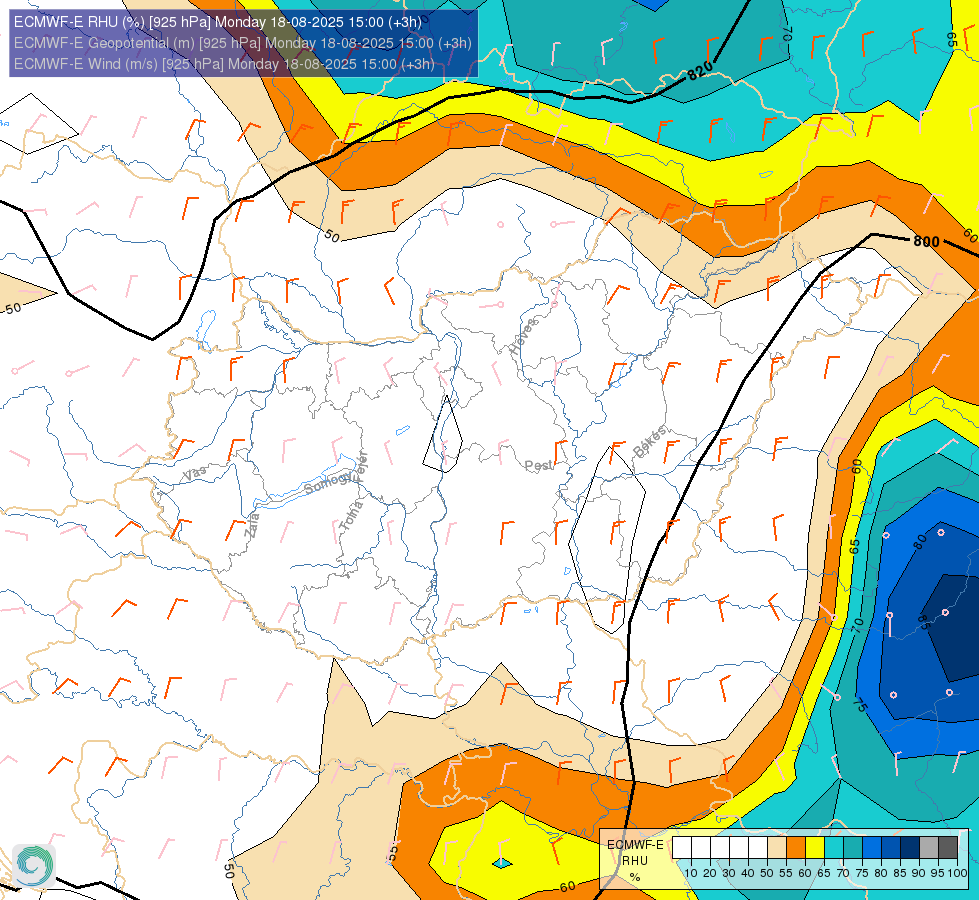Click the beige 50–55% legend swatch

[777, 848]
